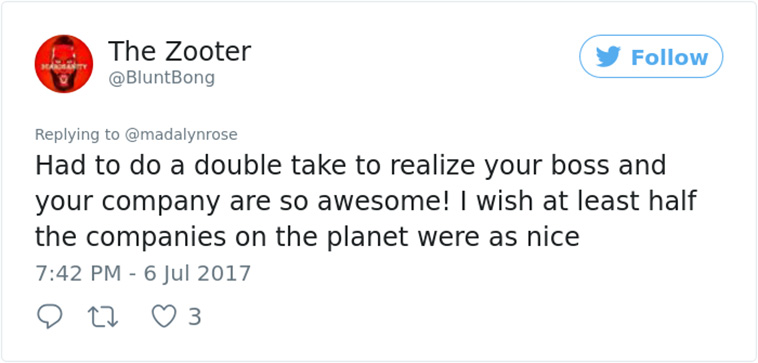Click the like count number 3
The width and height of the screenshot is (758, 363).
tap(194, 317)
